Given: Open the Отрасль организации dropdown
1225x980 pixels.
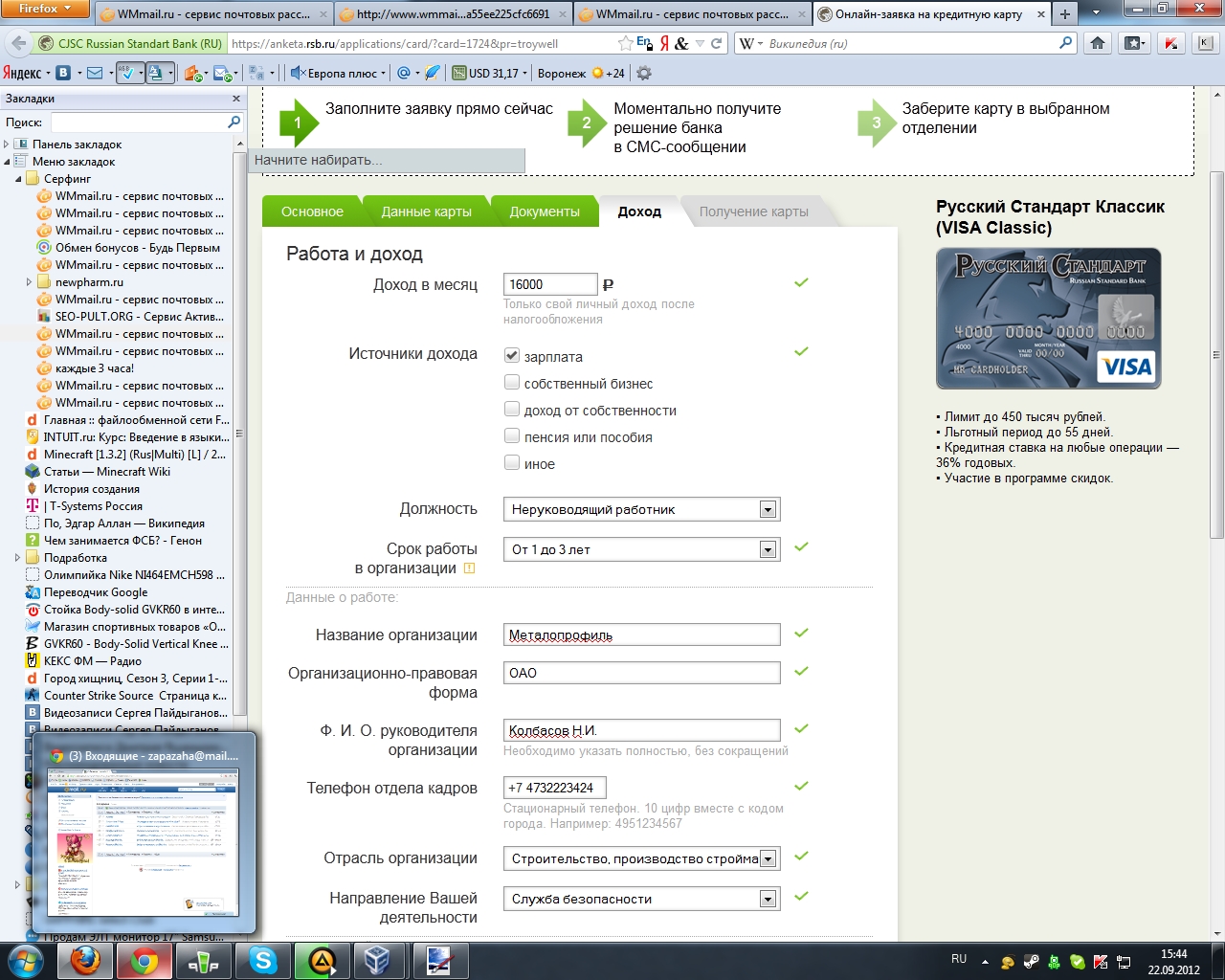Looking at the screenshot, I should (x=642, y=858).
